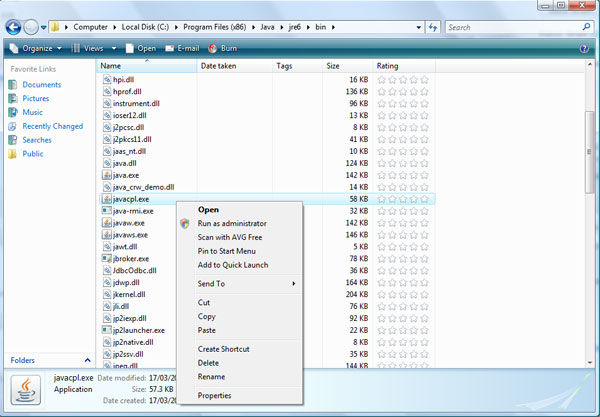Sort by the Rating column header
The image size is (600, 417).
click(404, 66)
